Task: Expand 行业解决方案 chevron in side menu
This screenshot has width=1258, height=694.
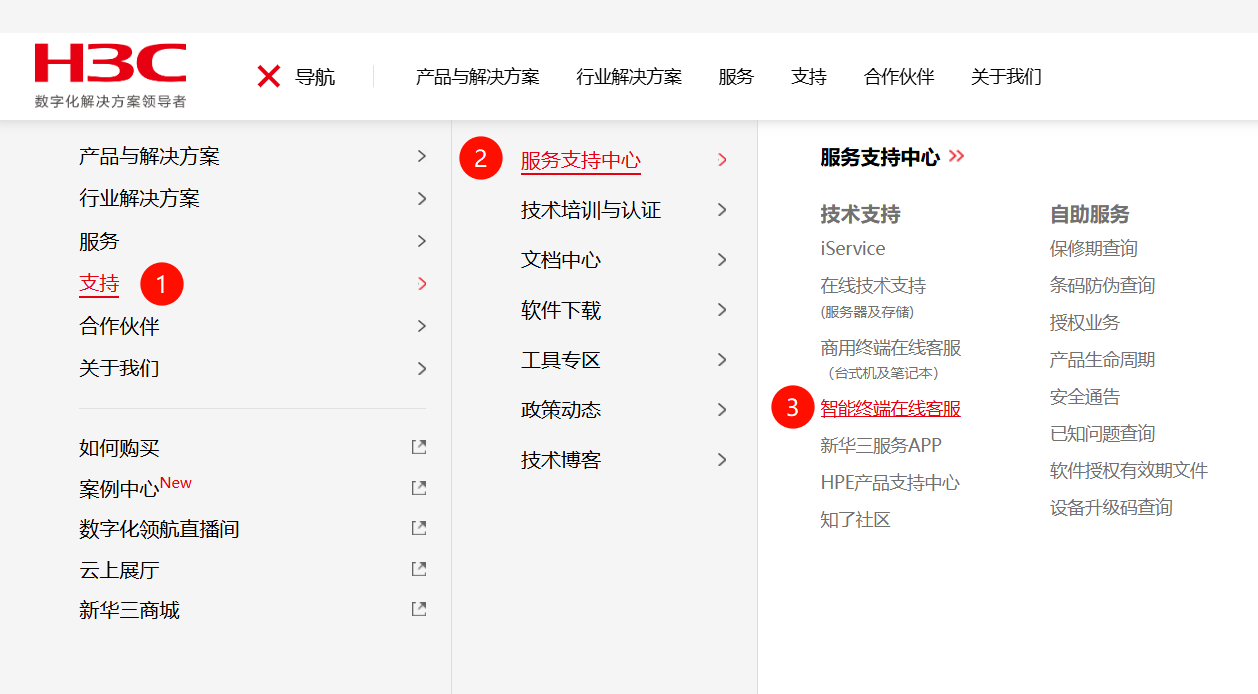Action: (422, 199)
